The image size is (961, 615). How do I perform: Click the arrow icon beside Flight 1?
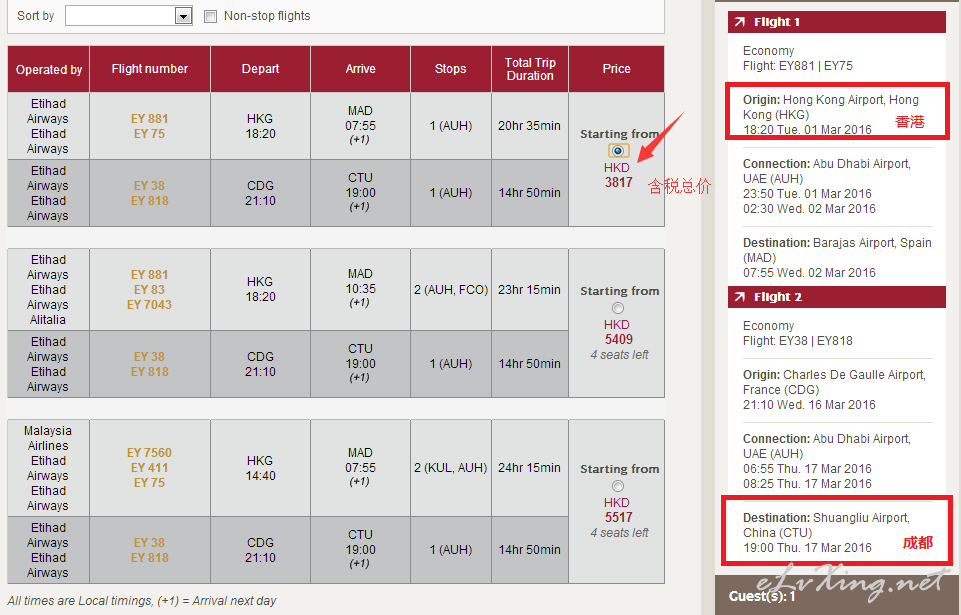click(x=740, y=22)
